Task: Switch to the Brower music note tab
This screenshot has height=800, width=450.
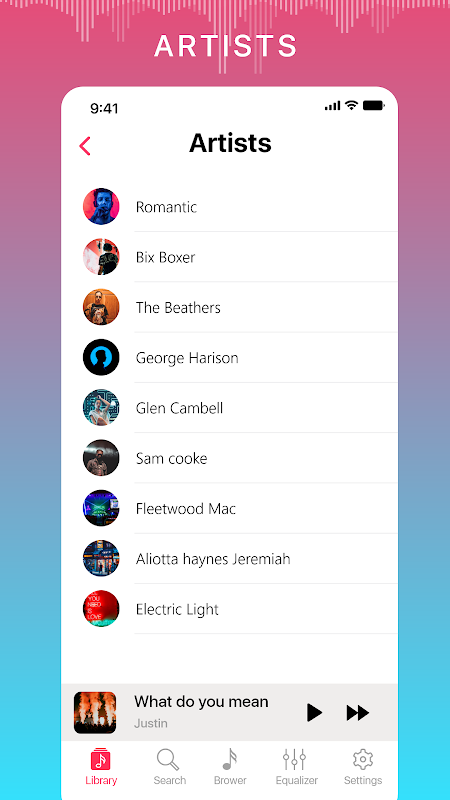Action: tap(230, 760)
